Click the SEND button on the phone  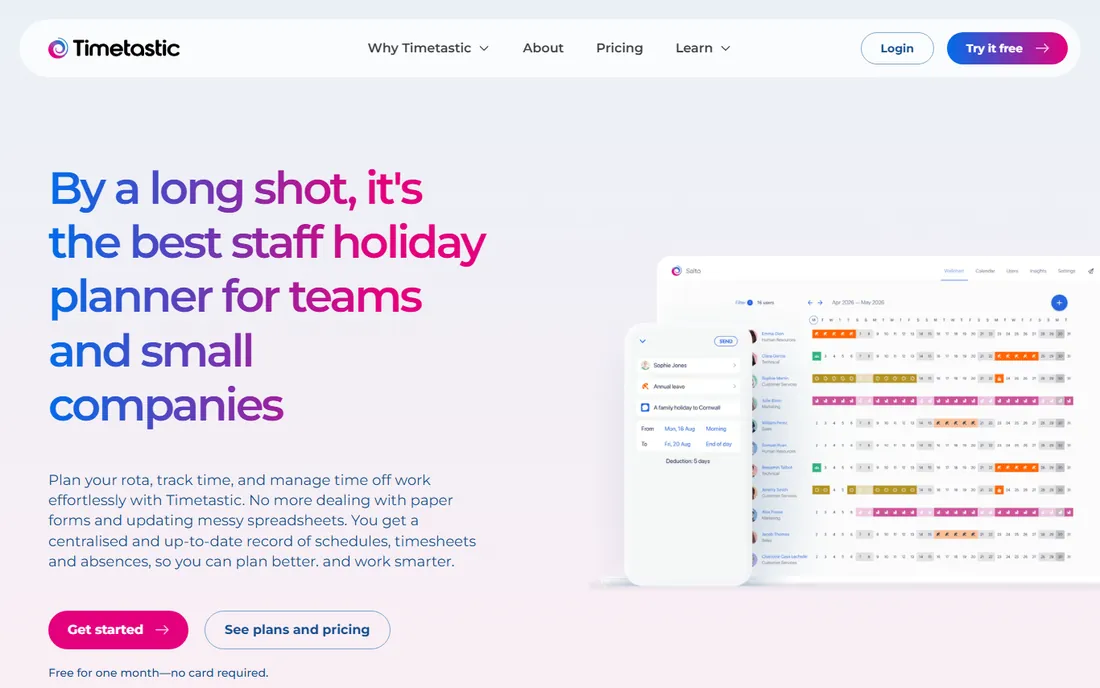coord(725,342)
